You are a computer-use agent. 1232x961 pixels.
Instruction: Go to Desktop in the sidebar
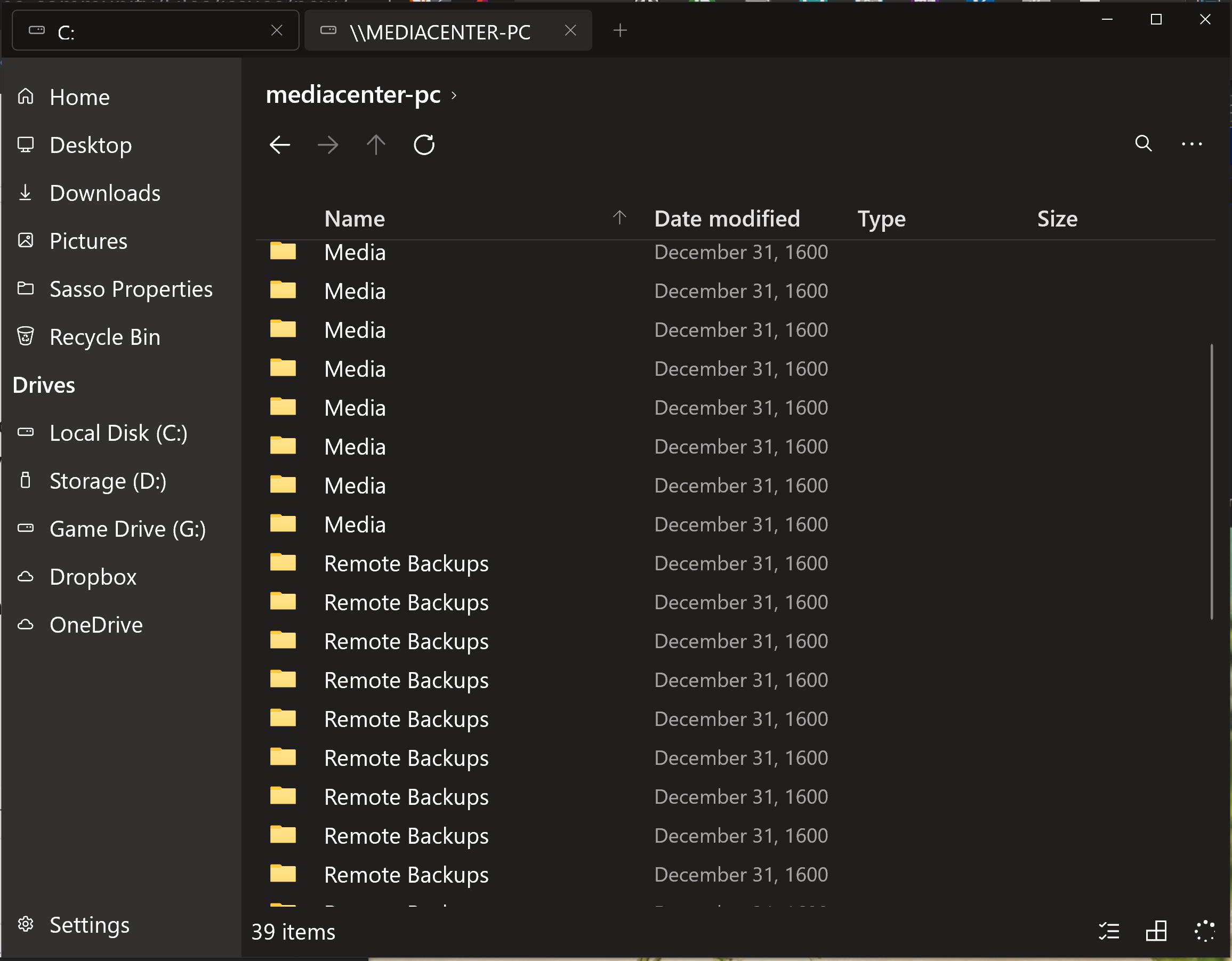(x=120, y=145)
